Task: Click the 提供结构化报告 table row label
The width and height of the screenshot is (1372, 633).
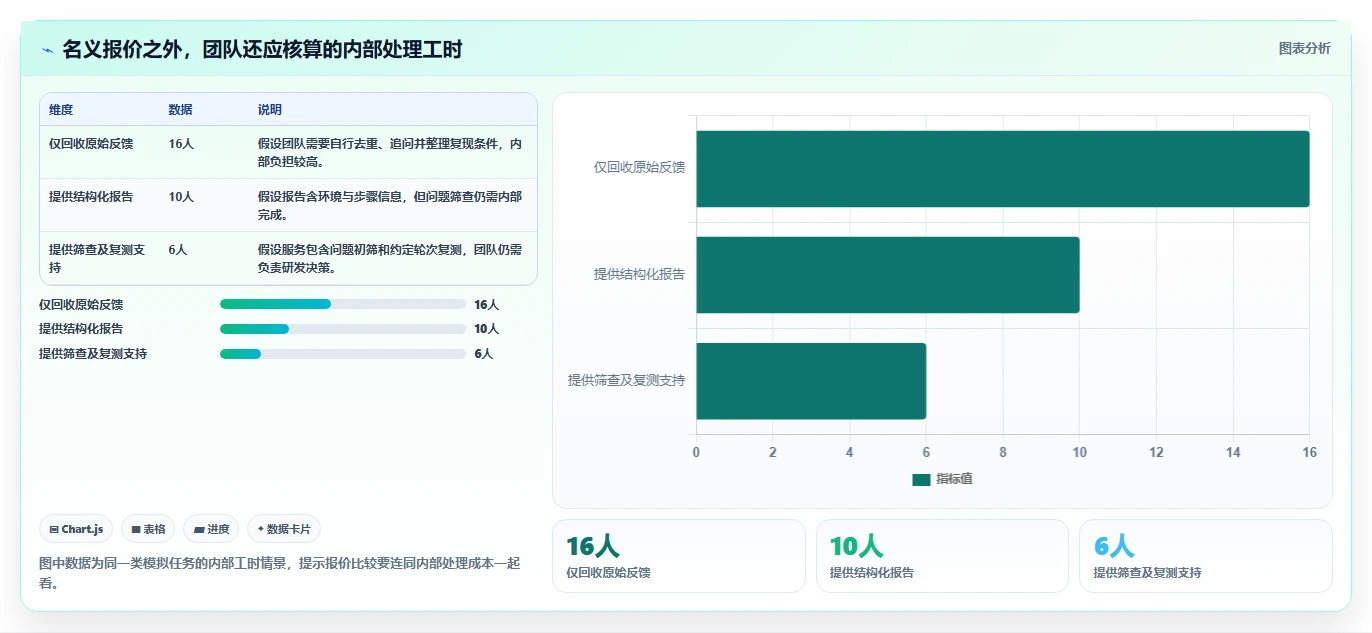Action: click(91, 196)
